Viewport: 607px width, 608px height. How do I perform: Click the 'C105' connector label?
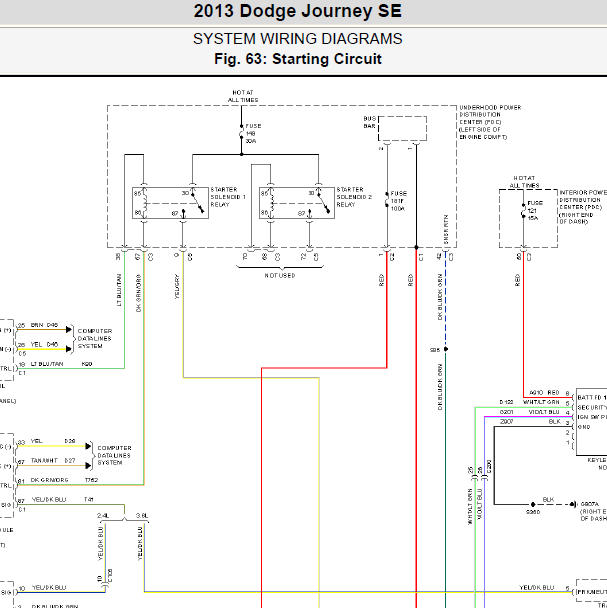coord(109,575)
